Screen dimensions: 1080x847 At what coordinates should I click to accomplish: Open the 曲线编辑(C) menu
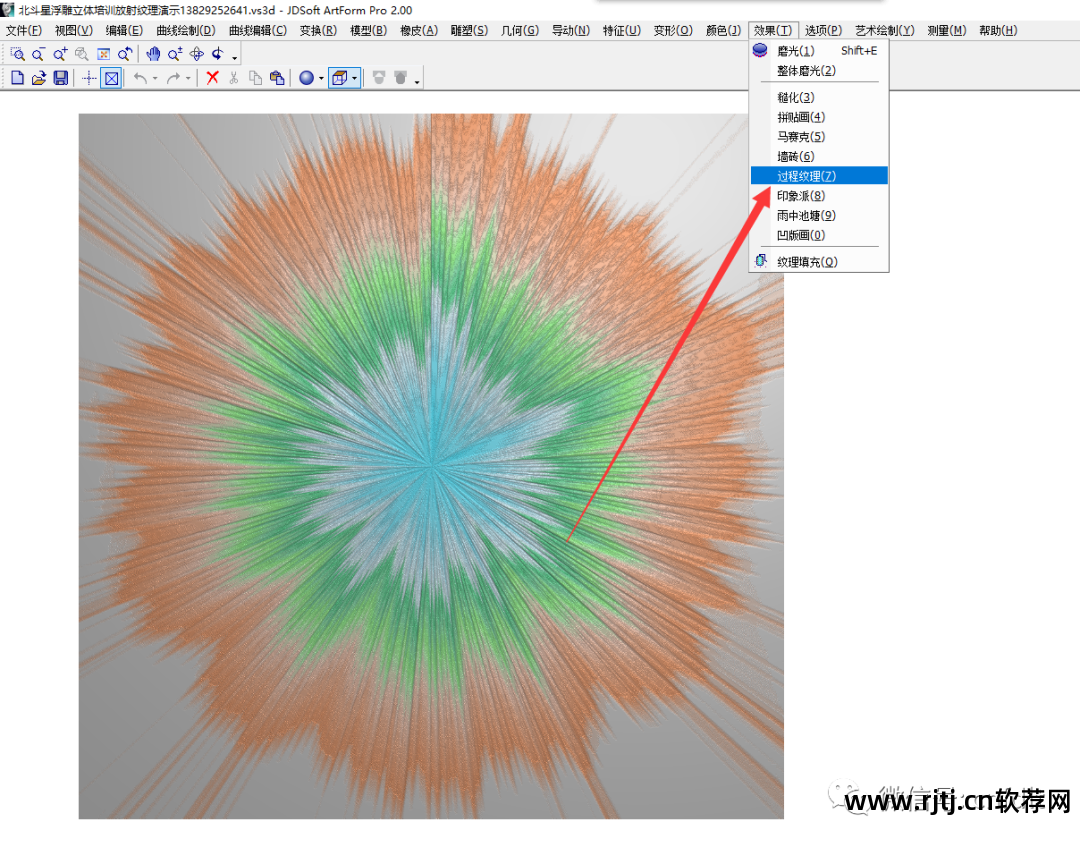pos(258,30)
